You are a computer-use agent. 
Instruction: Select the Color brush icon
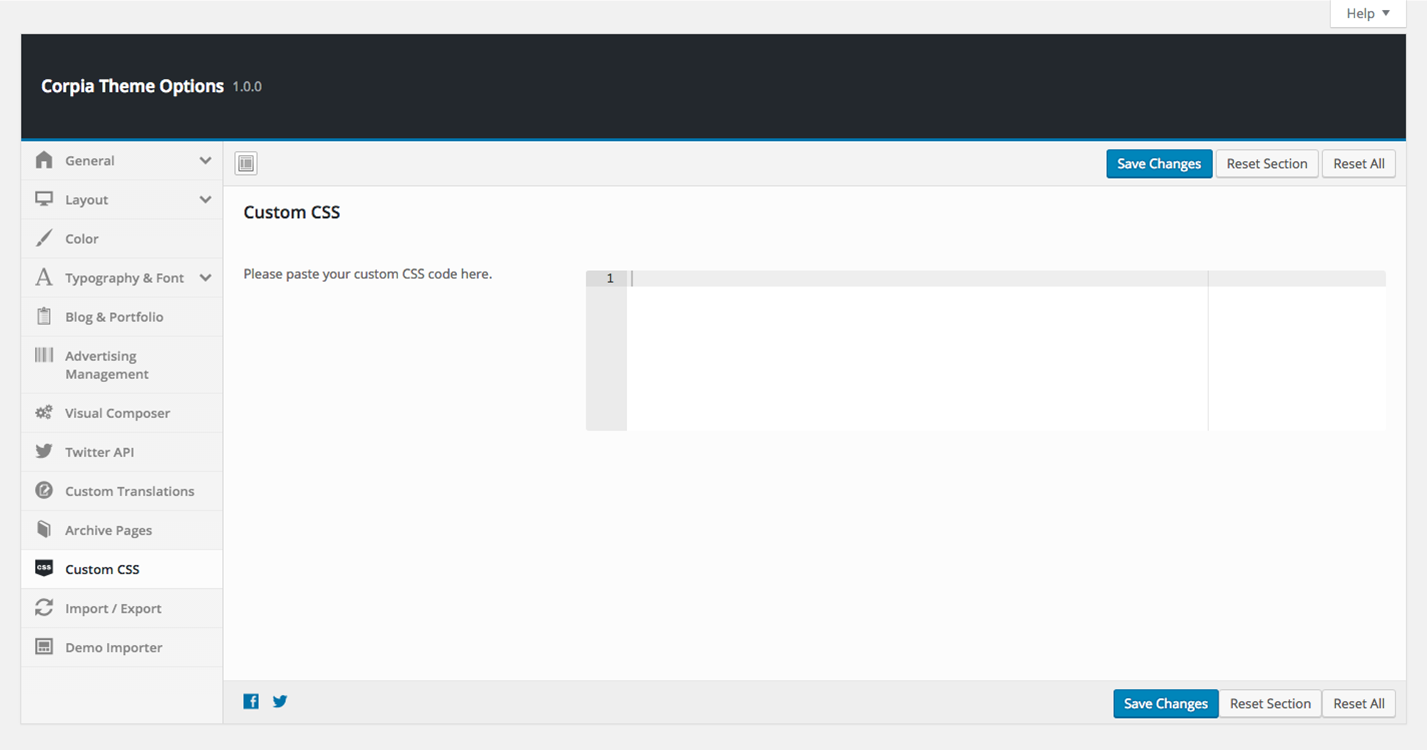pos(44,238)
